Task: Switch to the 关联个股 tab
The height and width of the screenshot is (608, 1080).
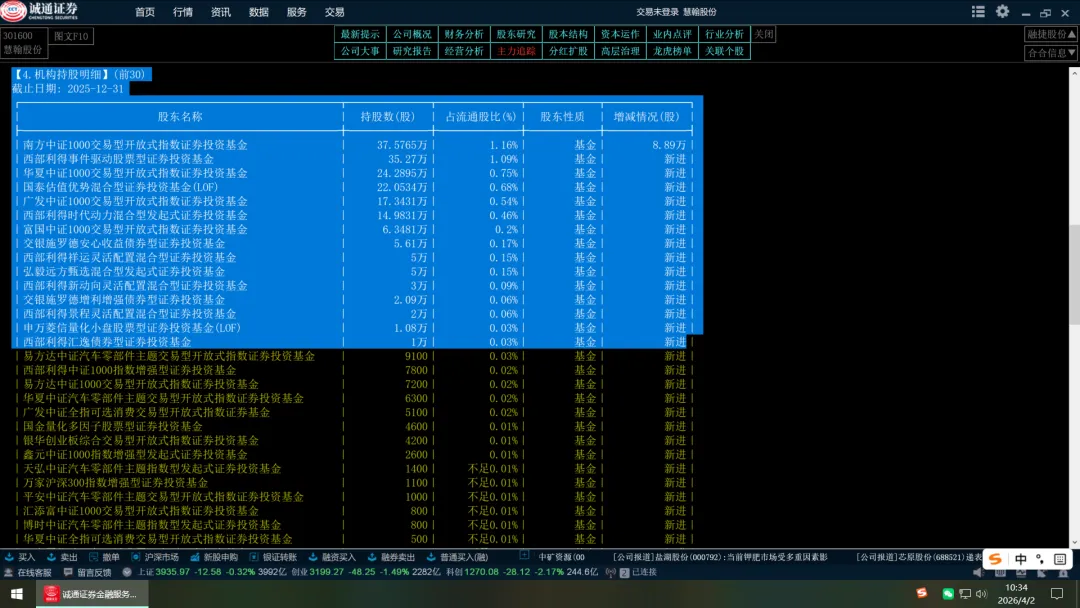Action: pos(724,51)
